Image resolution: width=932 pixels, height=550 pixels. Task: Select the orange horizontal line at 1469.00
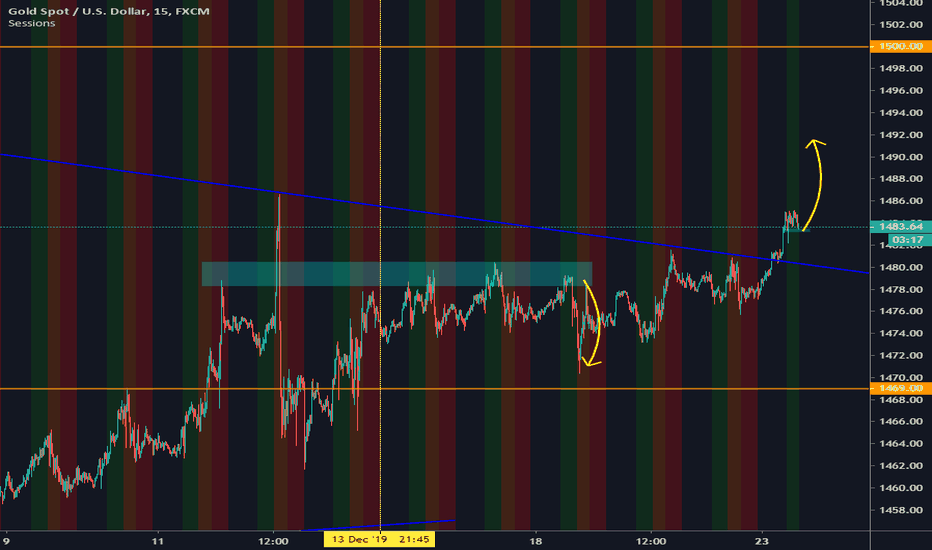[x=434, y=389]
